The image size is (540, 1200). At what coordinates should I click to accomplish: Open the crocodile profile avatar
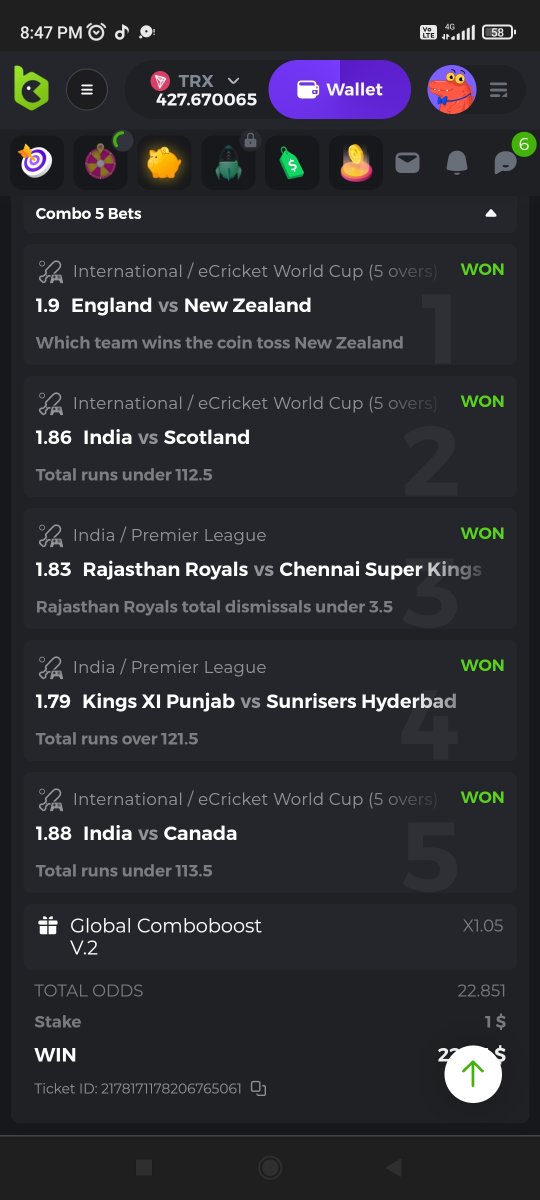click(x=452, y=90)
